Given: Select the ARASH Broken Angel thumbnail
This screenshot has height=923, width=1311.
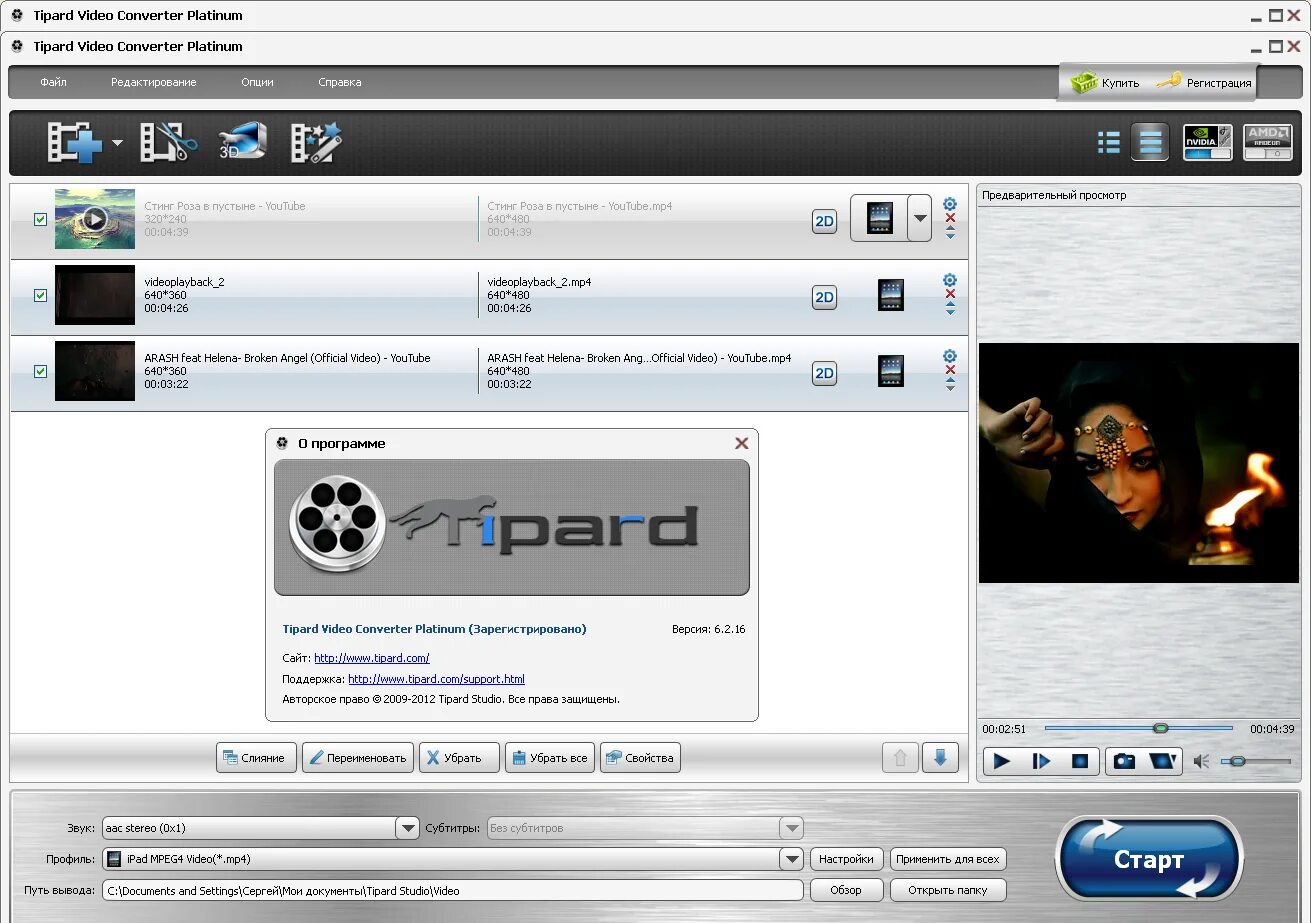Looking at the screenshot, I should (95, 371).
